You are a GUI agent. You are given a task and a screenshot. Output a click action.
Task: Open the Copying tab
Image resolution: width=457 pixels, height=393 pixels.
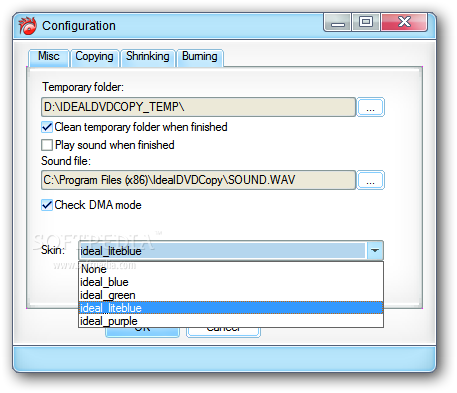(94, 57)
